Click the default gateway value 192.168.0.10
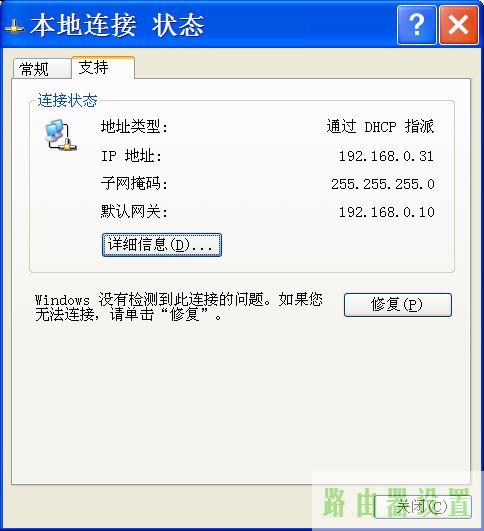 click(386, 212)
